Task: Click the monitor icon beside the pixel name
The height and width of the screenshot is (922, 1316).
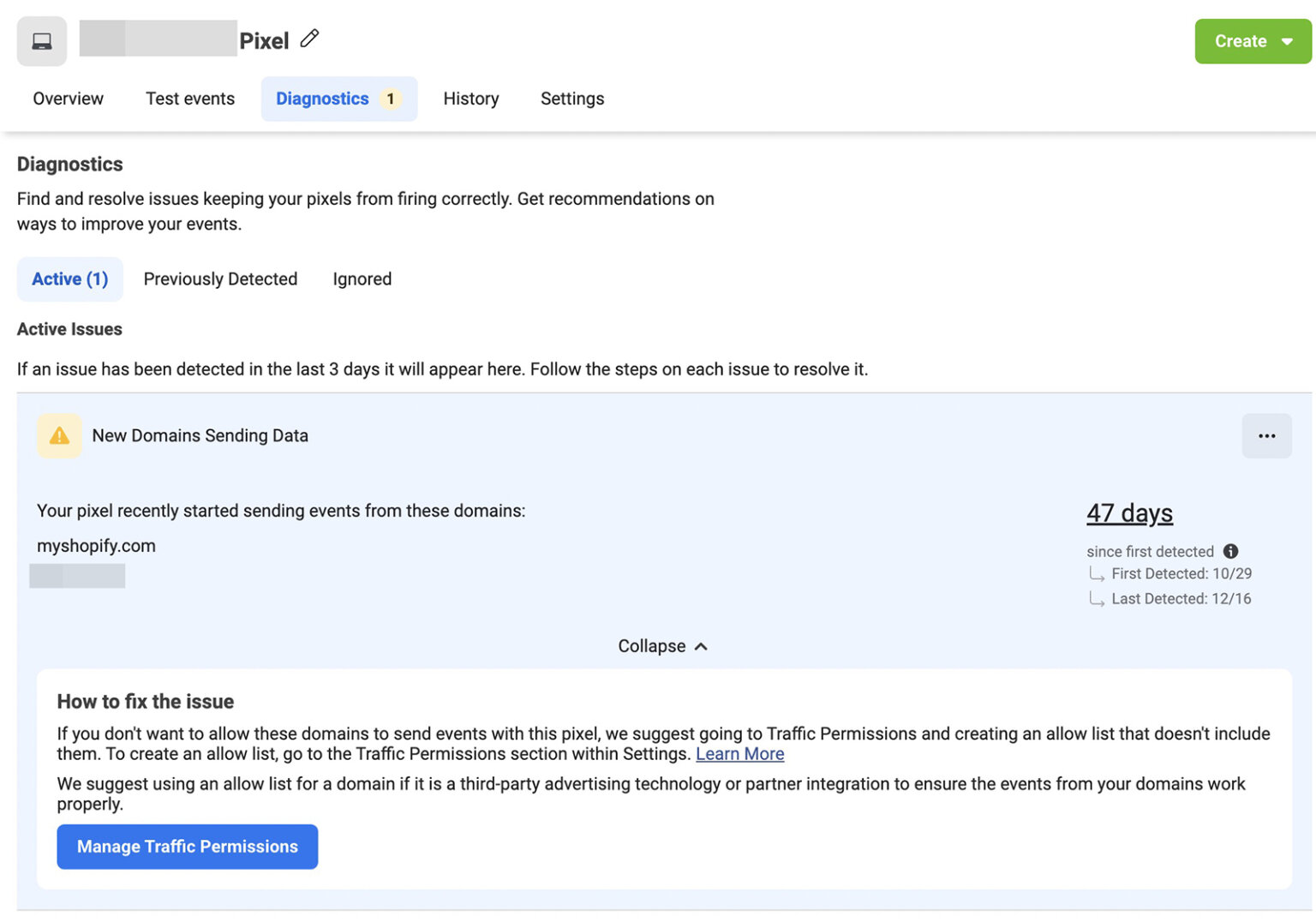Action: pos(40,40)
